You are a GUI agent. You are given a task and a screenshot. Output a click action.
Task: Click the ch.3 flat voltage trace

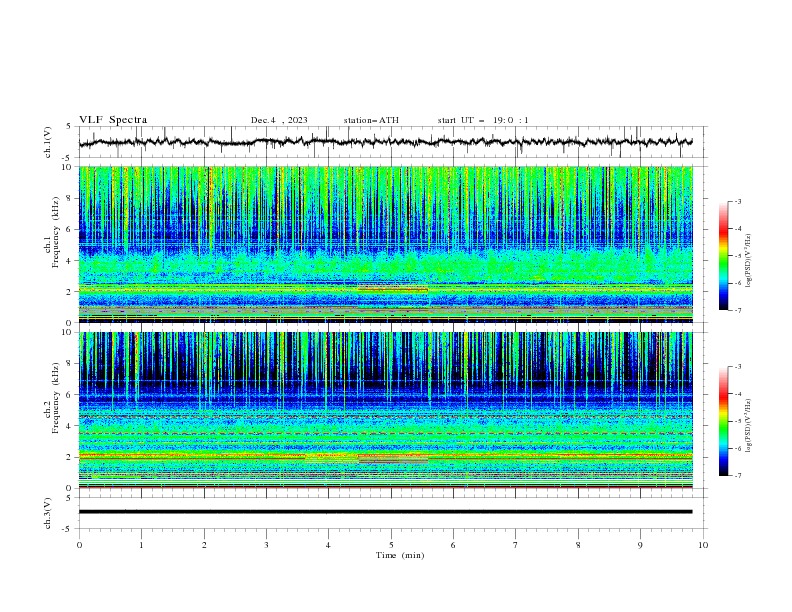tap(385, 512)
